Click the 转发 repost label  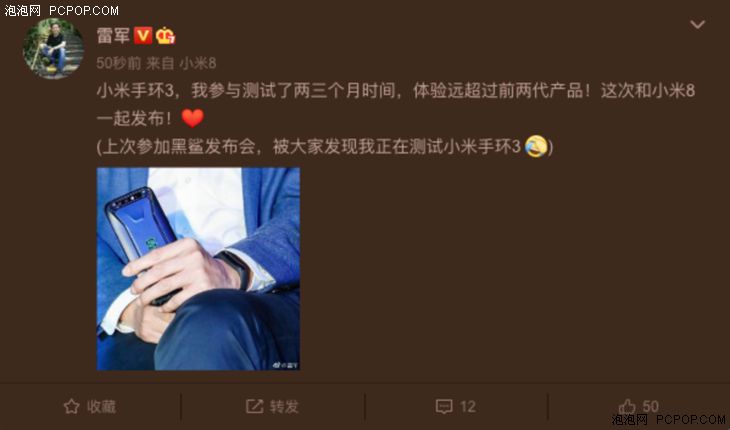pos(284,406)
